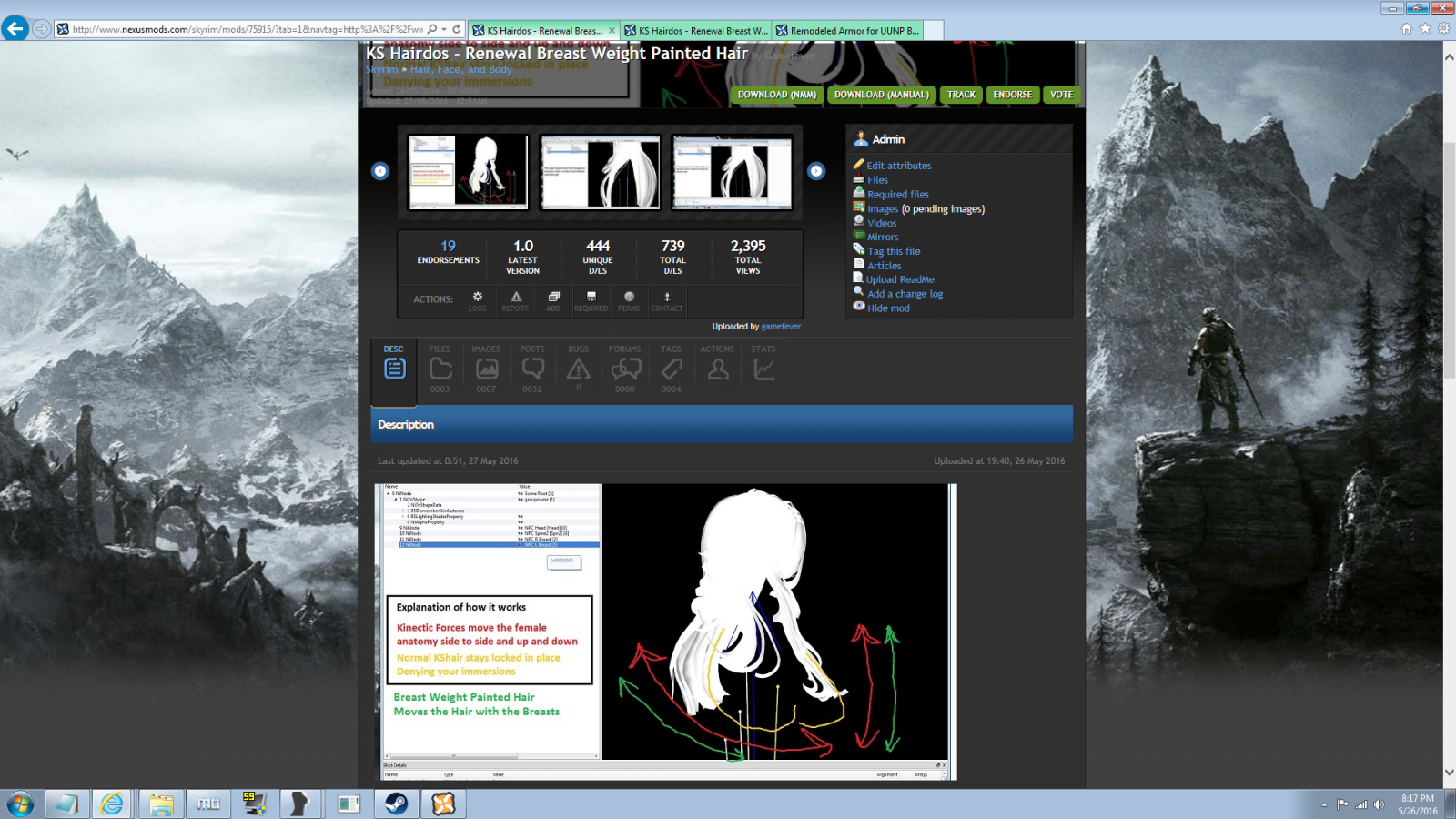Open the third gallery thumbnail
The width and height of the screenshot is (1456, 819).
pos(732,172)
